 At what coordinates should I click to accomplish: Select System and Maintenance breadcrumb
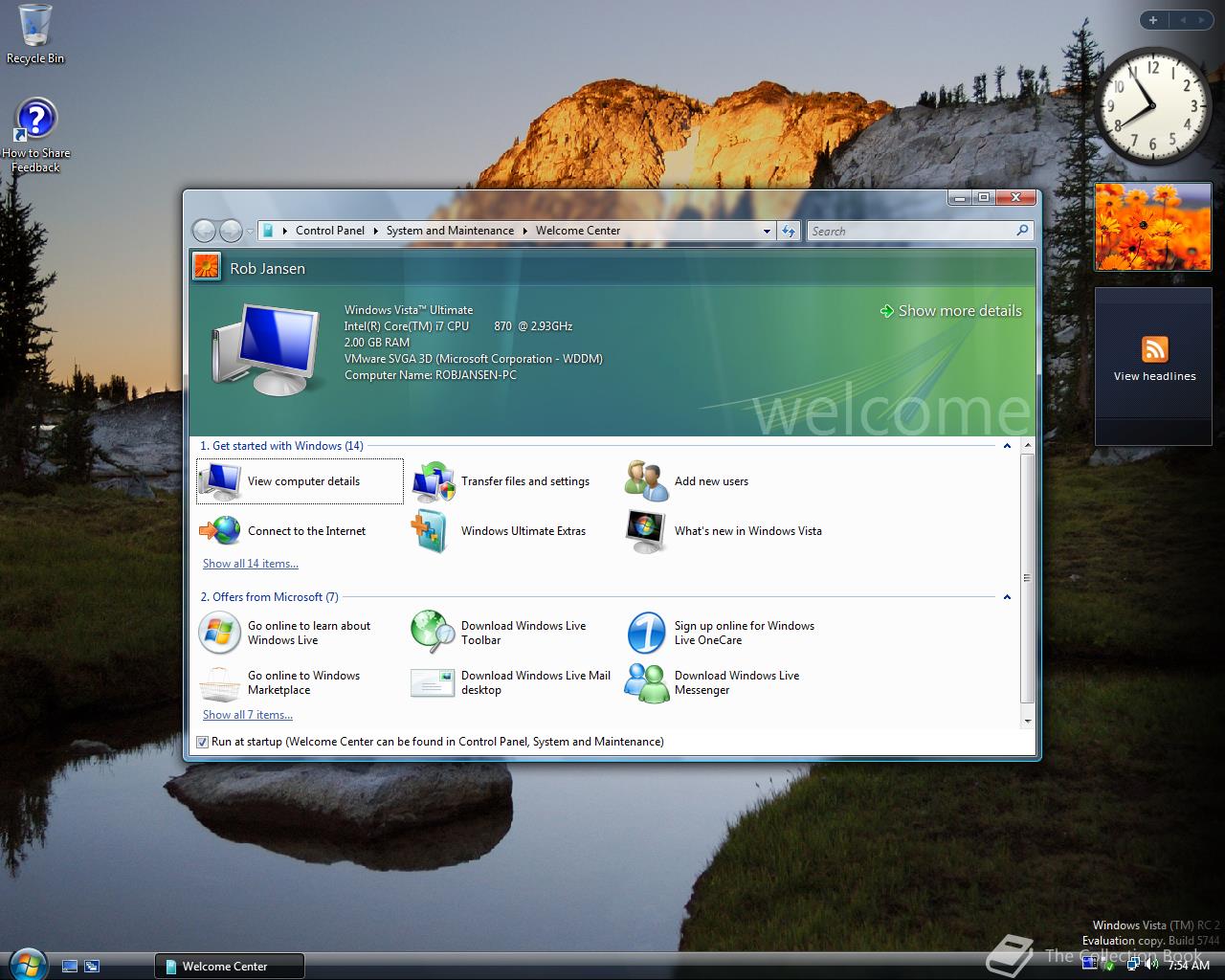tap(450, 231)
